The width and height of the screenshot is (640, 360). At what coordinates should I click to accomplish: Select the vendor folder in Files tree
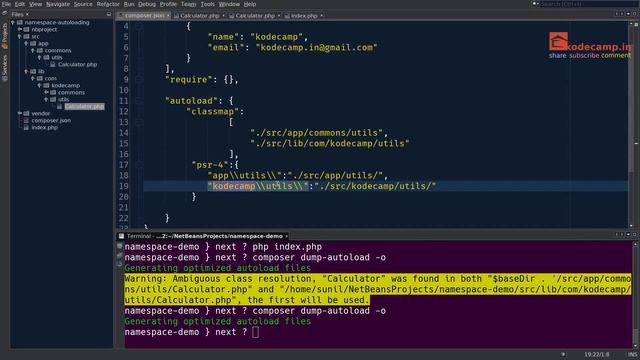[40, 113]
